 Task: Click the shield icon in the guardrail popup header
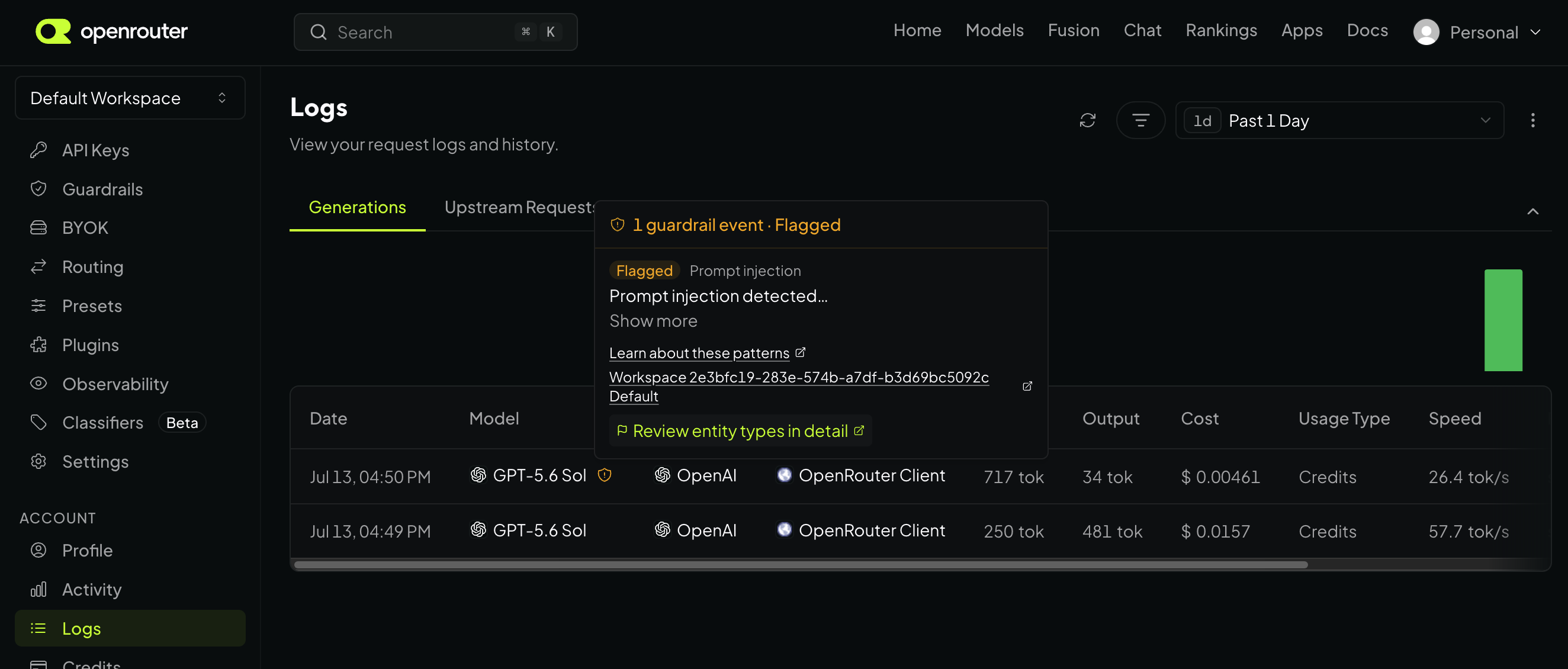coord(617,224)
